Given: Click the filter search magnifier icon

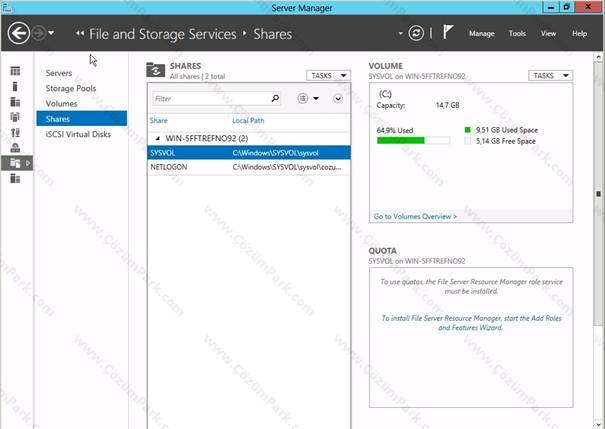Looking at the screenshot, I should coord(275,98).
